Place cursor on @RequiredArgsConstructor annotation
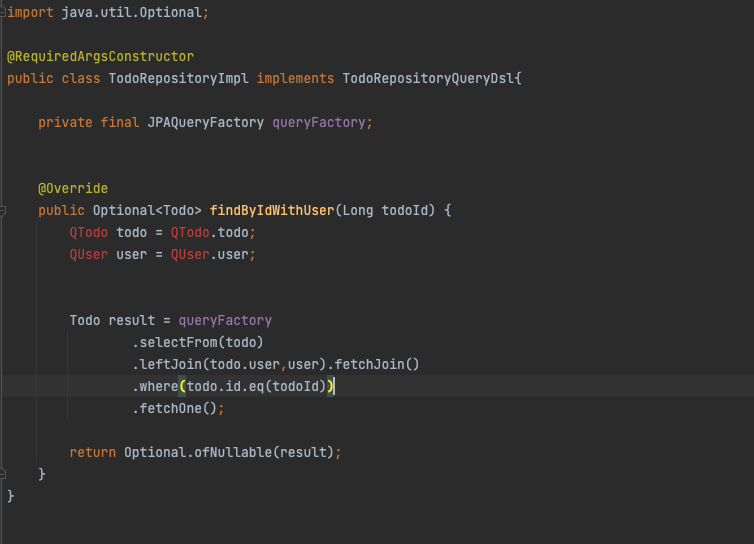 [x=101, y=56]
